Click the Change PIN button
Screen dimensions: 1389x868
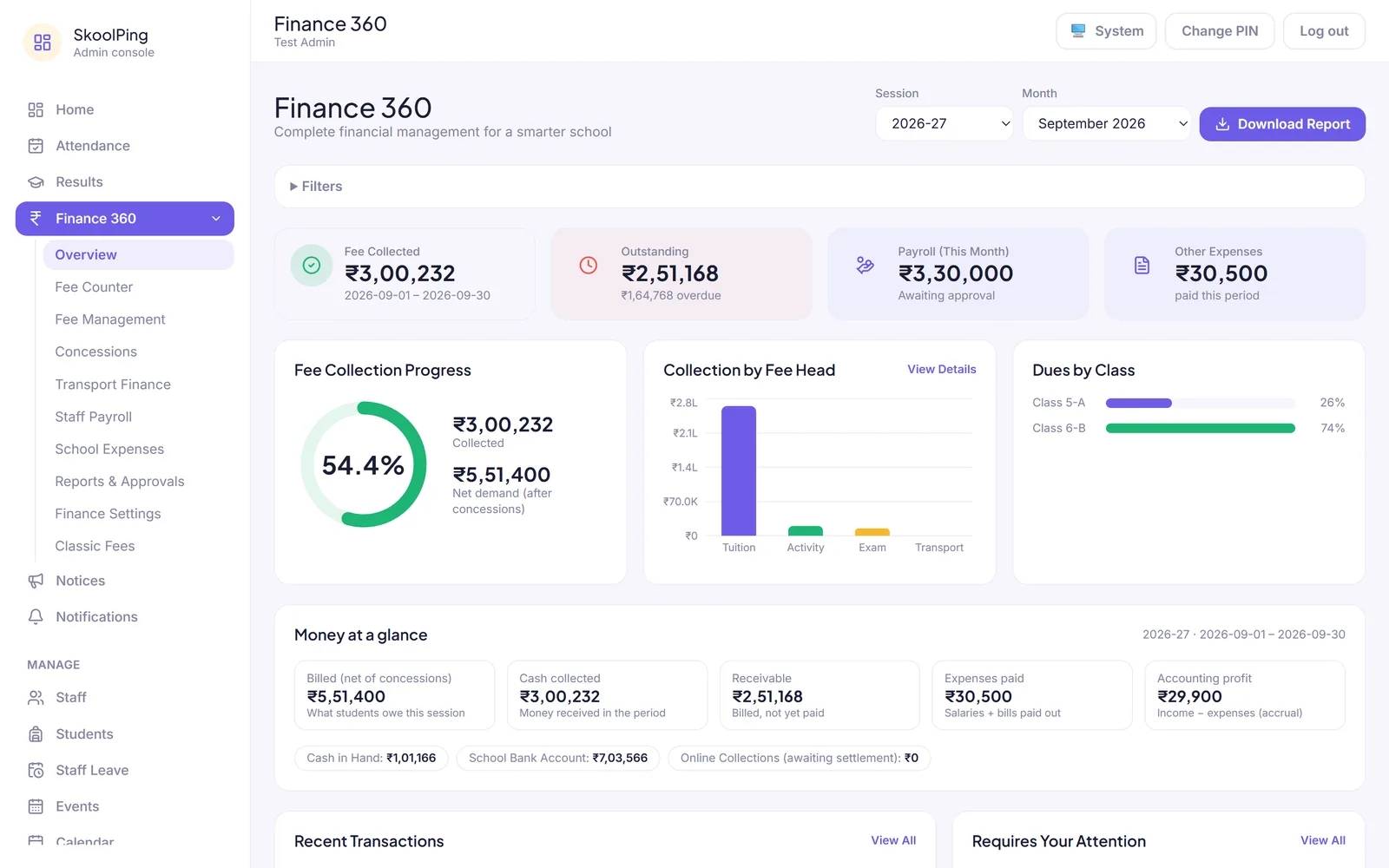(1220, 31)
